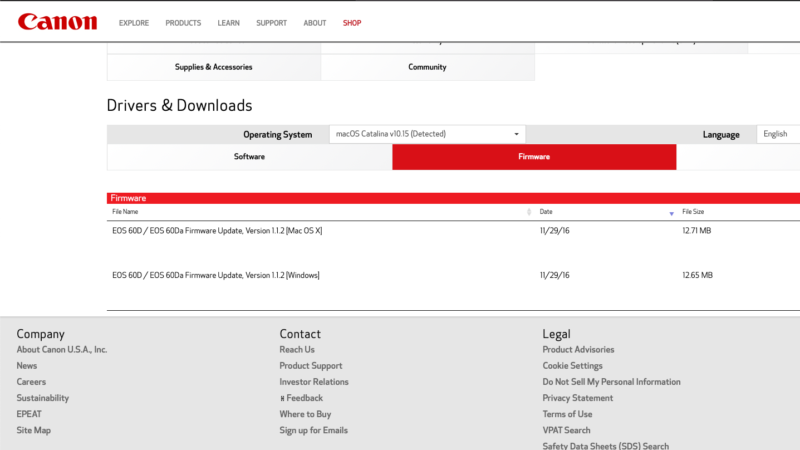Open the Language dropdown showing English
Screen dimensions: 800x450
pyautogui.click(x=779, y=134)
